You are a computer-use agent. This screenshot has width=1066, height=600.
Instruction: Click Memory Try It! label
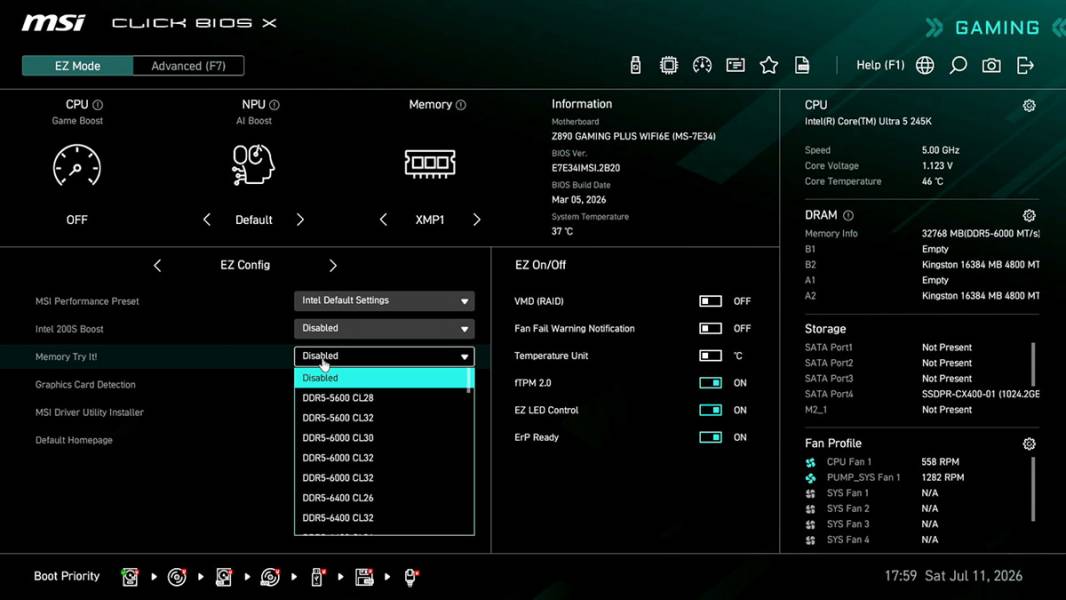point(66,357)
